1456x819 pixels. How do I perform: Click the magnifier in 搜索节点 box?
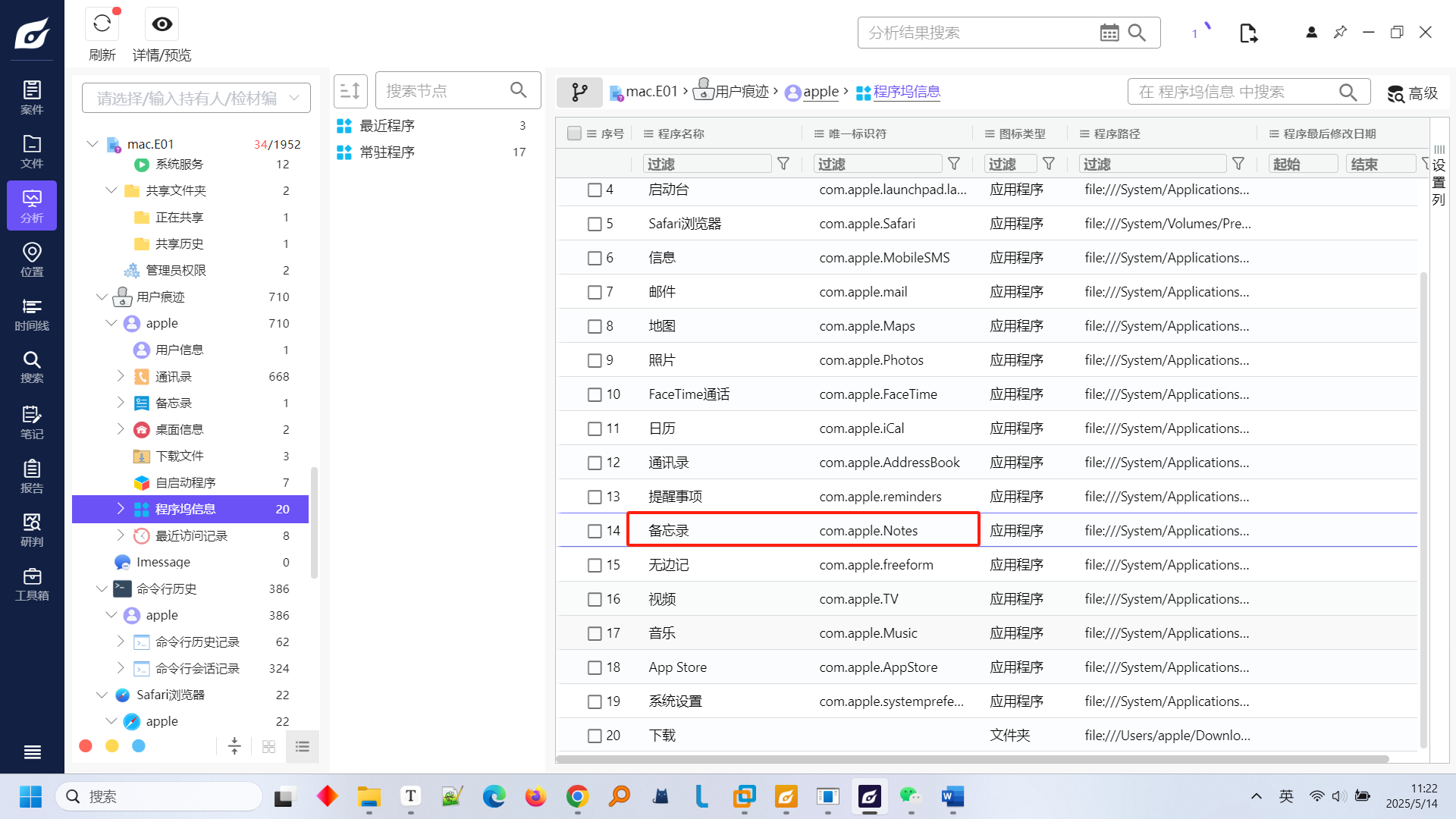pos(519,90)
